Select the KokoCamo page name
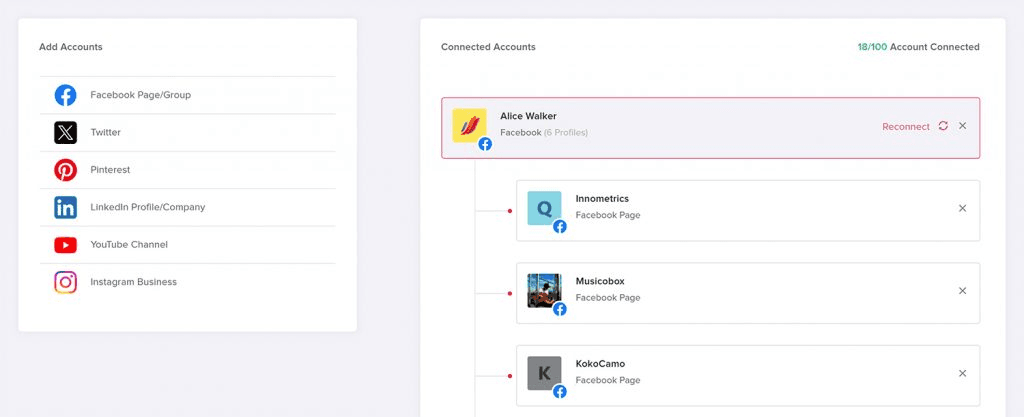This screenshot has height=417, width=1024. (x=600, y=363)
